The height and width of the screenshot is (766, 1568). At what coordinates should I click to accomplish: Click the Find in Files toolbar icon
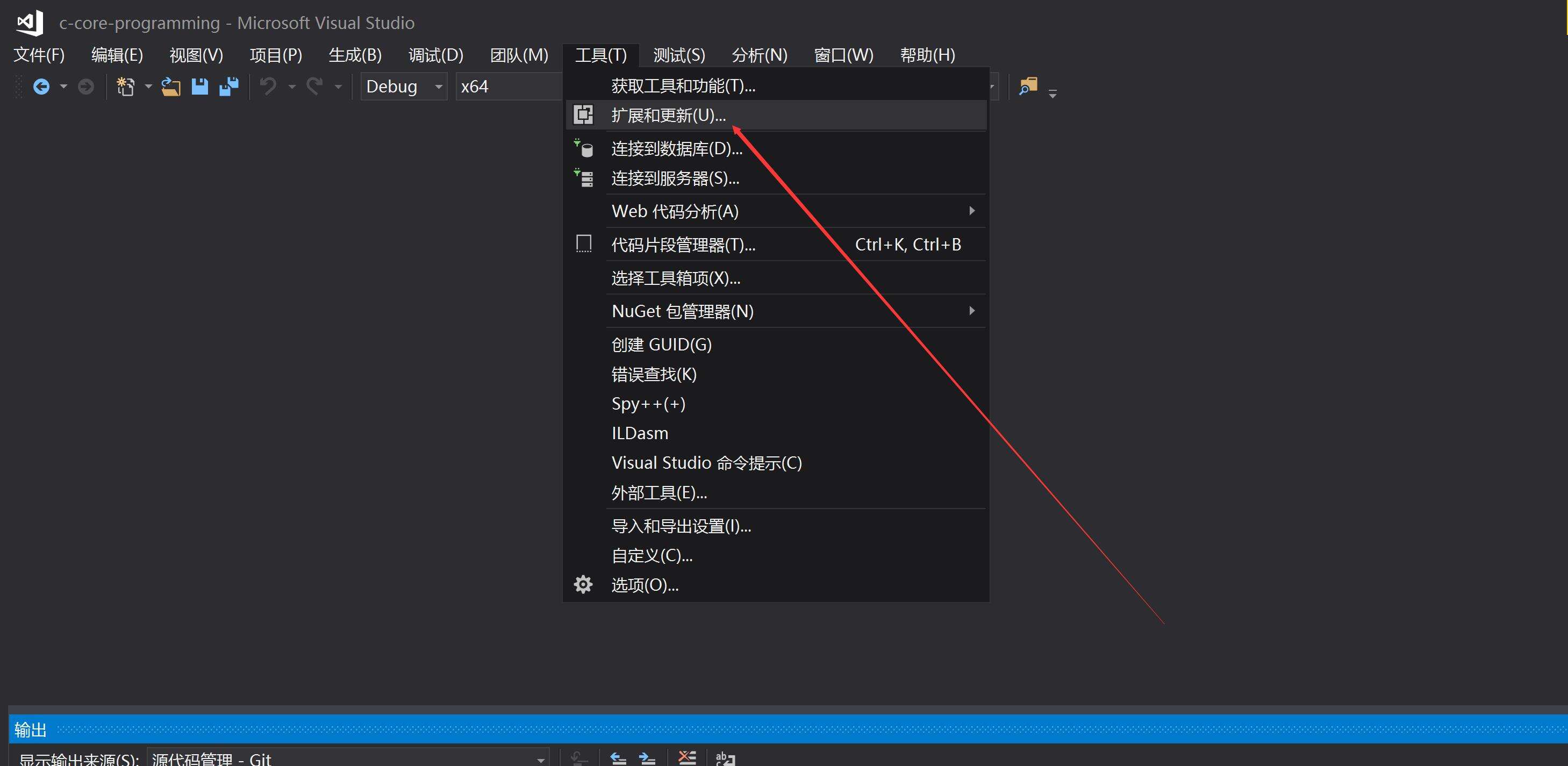[1027, 87]
